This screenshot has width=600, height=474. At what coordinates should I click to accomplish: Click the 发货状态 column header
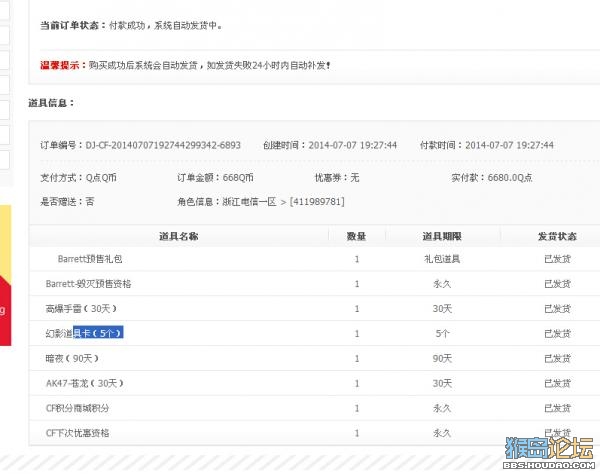pos(557,236)
